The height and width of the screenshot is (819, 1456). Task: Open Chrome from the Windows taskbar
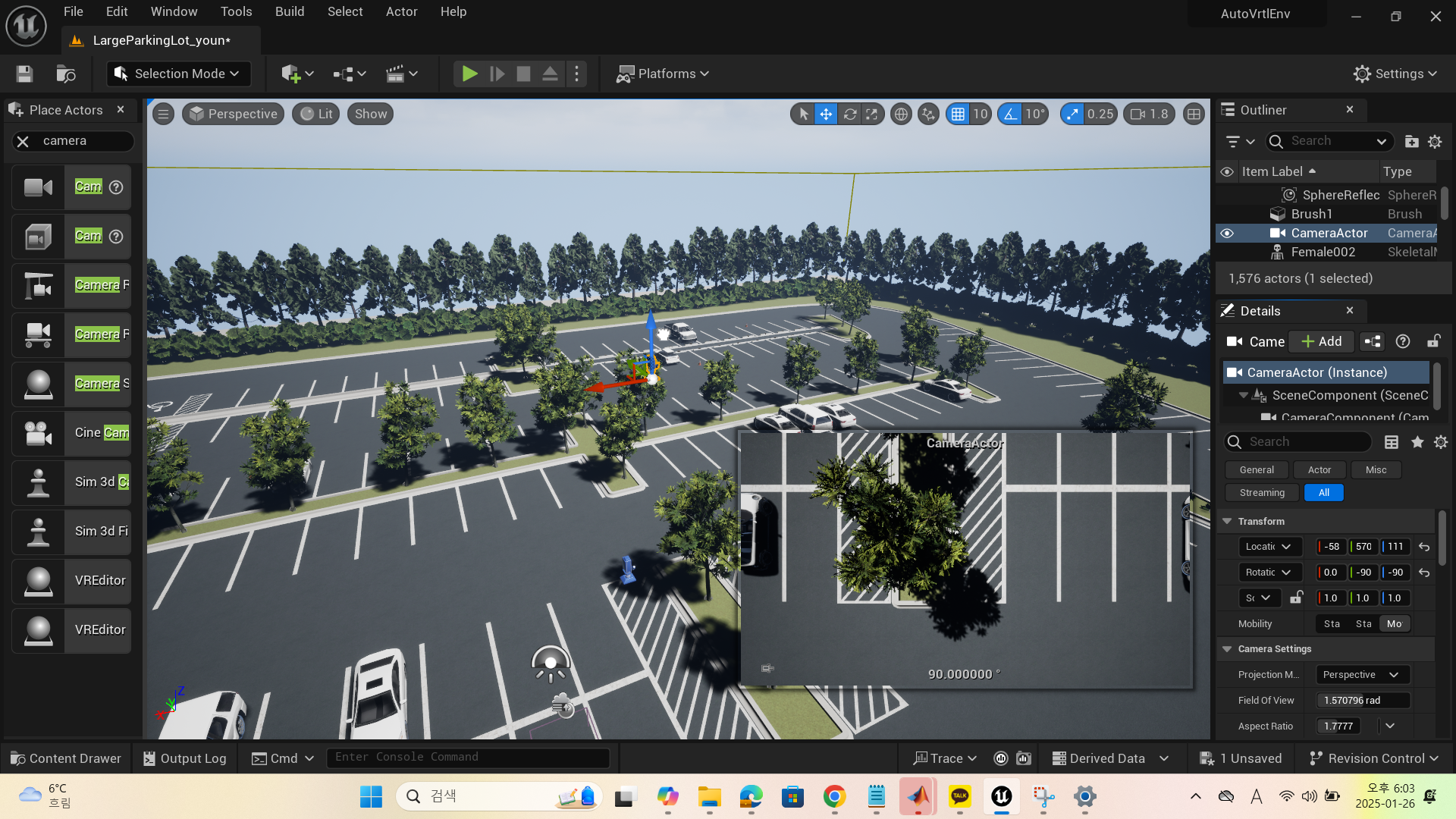(834, 796)
